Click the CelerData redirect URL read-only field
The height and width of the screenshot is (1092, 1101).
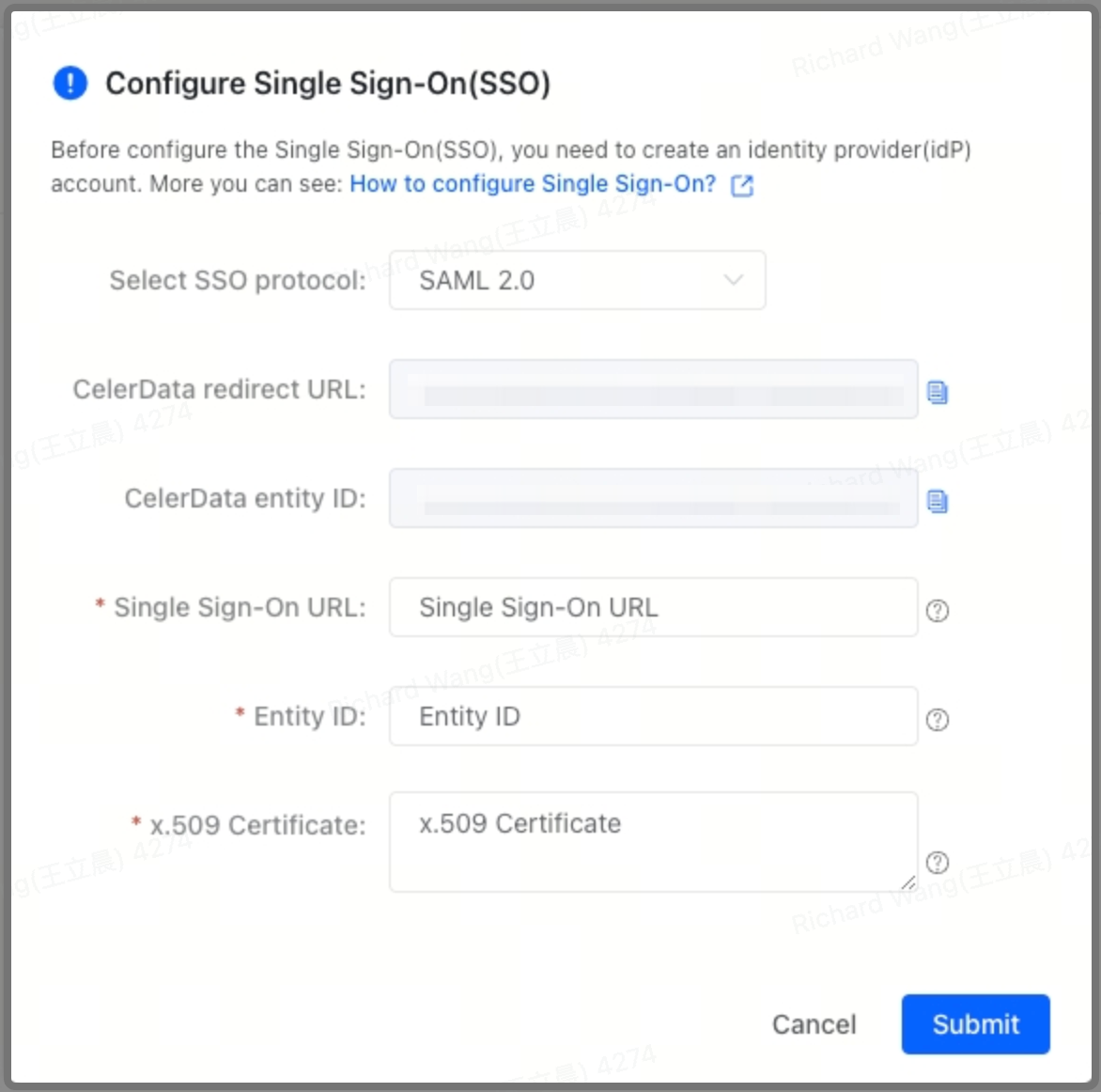653,389
